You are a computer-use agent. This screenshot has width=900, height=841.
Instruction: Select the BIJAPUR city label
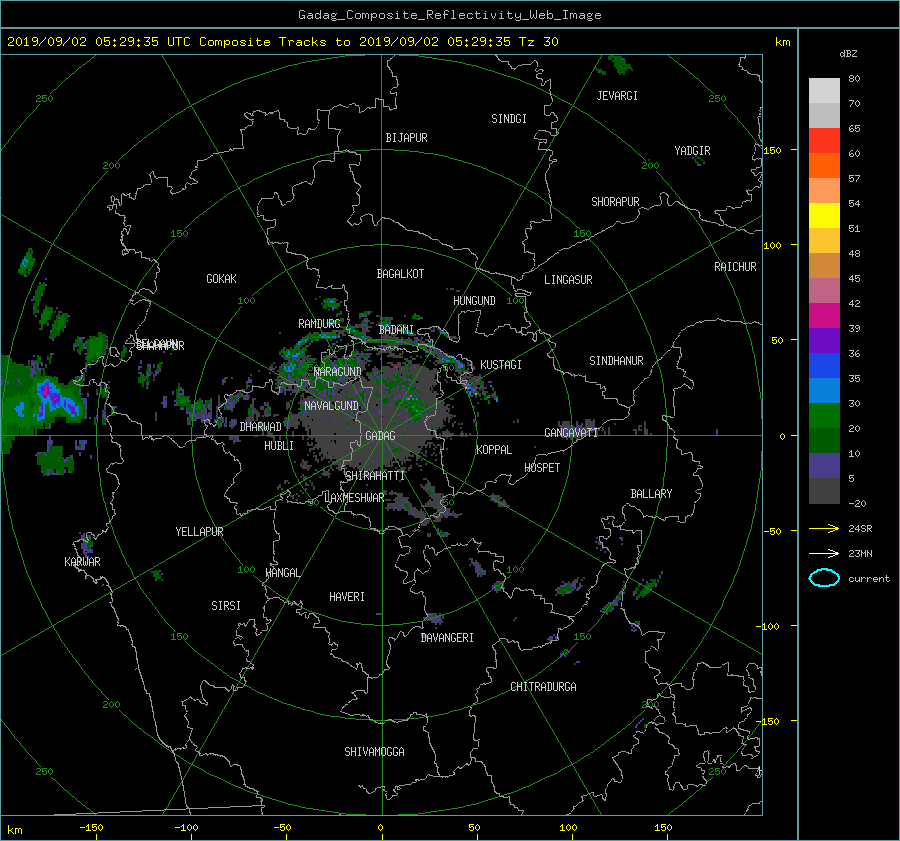406,138
